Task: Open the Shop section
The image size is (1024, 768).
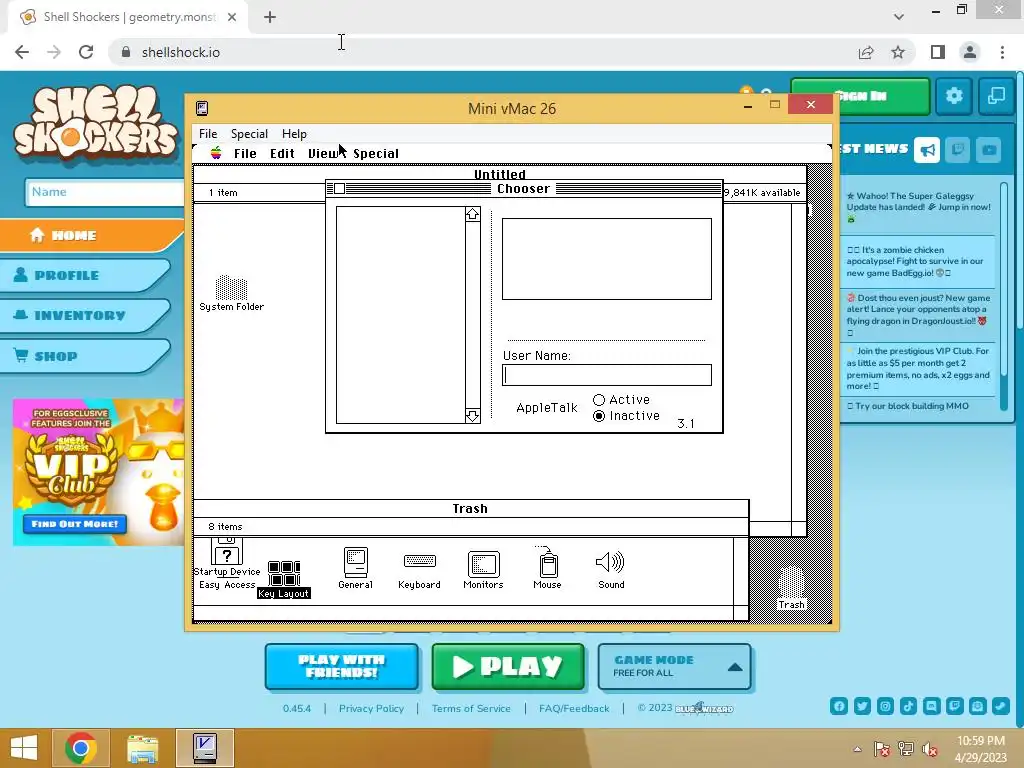Action: coord(85,356)
